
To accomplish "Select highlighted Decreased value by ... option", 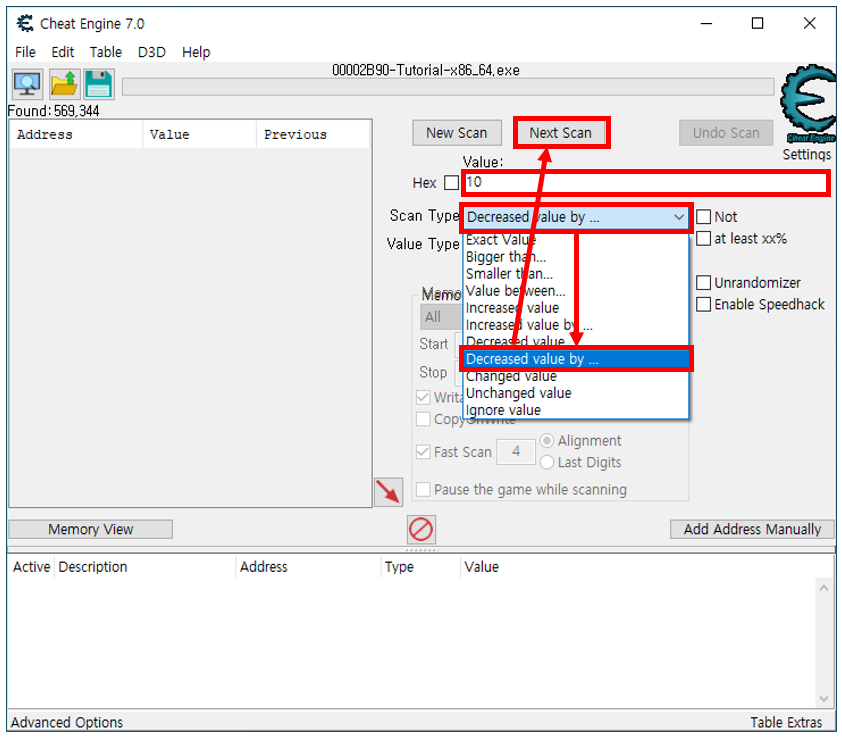I will (x=576, y=359).
